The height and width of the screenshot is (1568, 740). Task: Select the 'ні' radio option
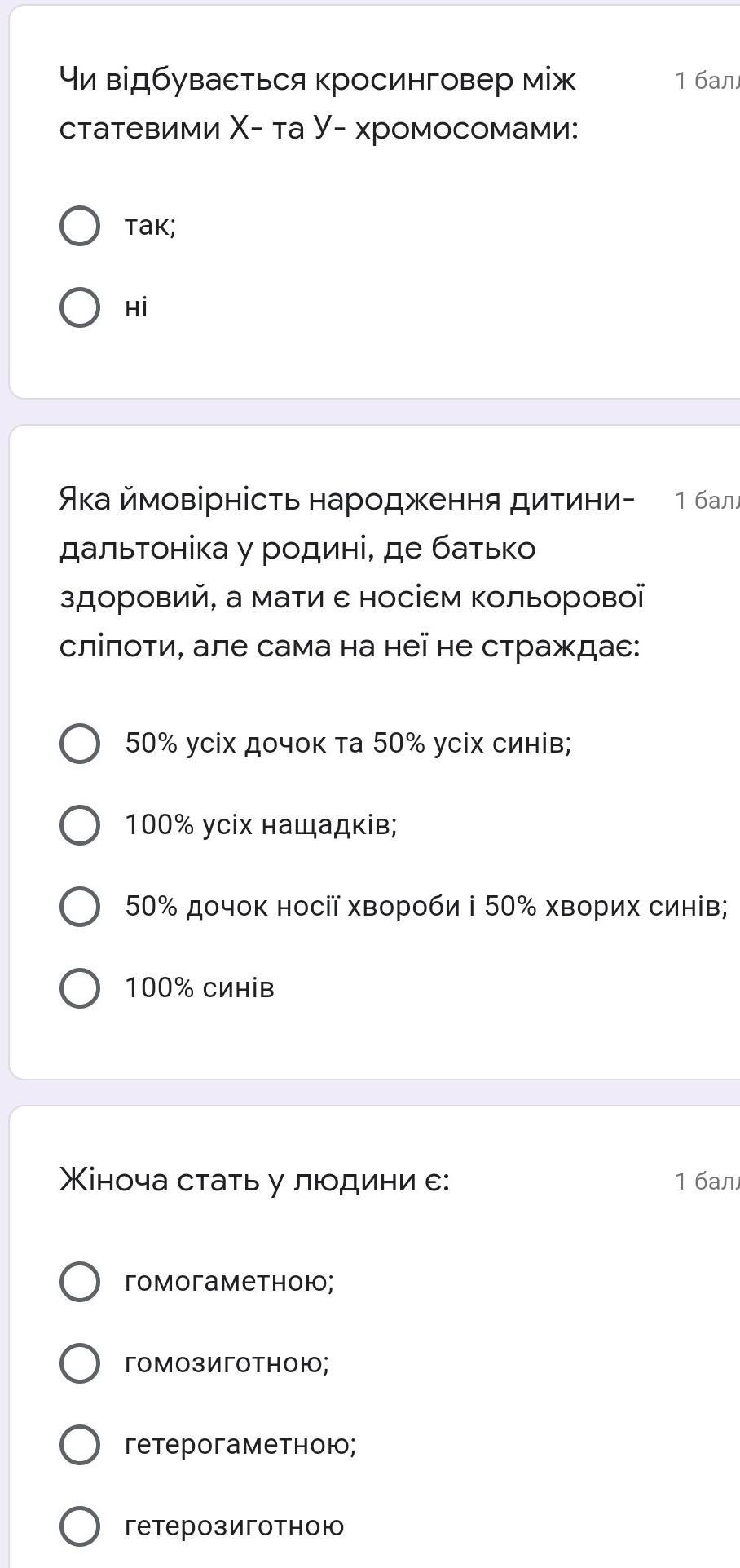(80, 307)
